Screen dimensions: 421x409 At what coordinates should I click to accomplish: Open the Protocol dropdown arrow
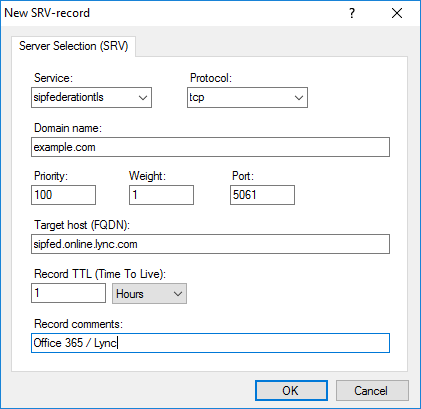[299, 98]
